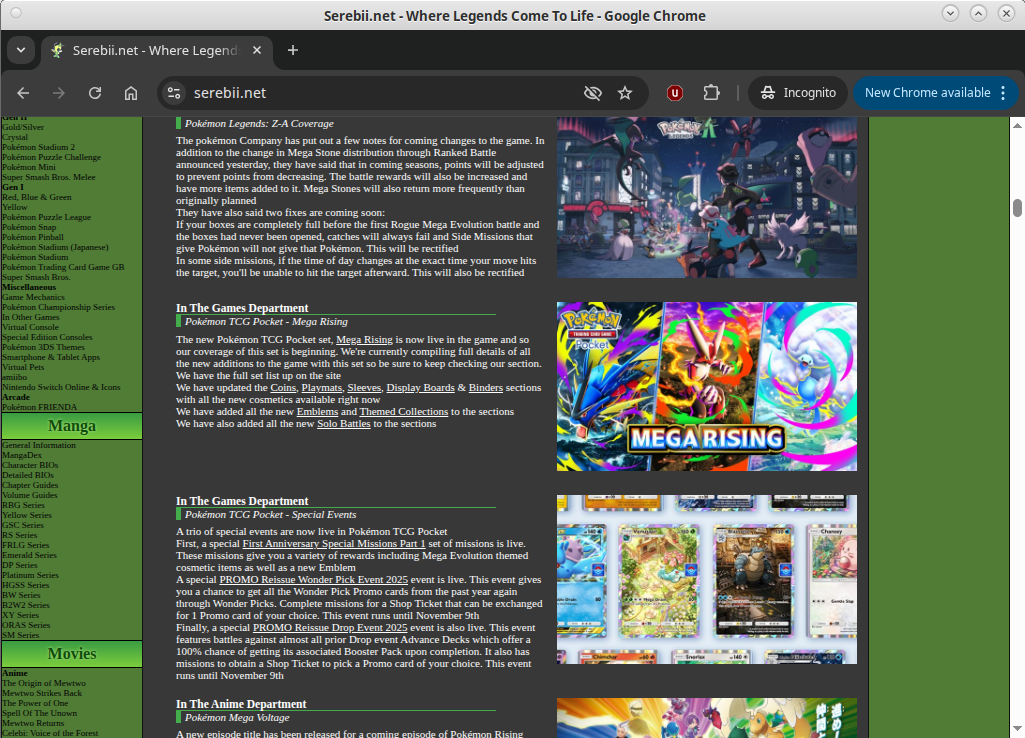Open Platinum Series manga link
This screenshot has width=1025, height=738.
point(30,575)
